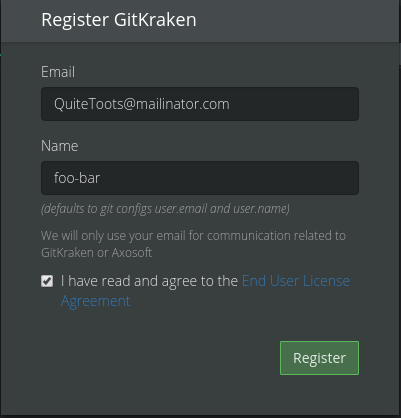Click the Name input field

pos(200,178)
